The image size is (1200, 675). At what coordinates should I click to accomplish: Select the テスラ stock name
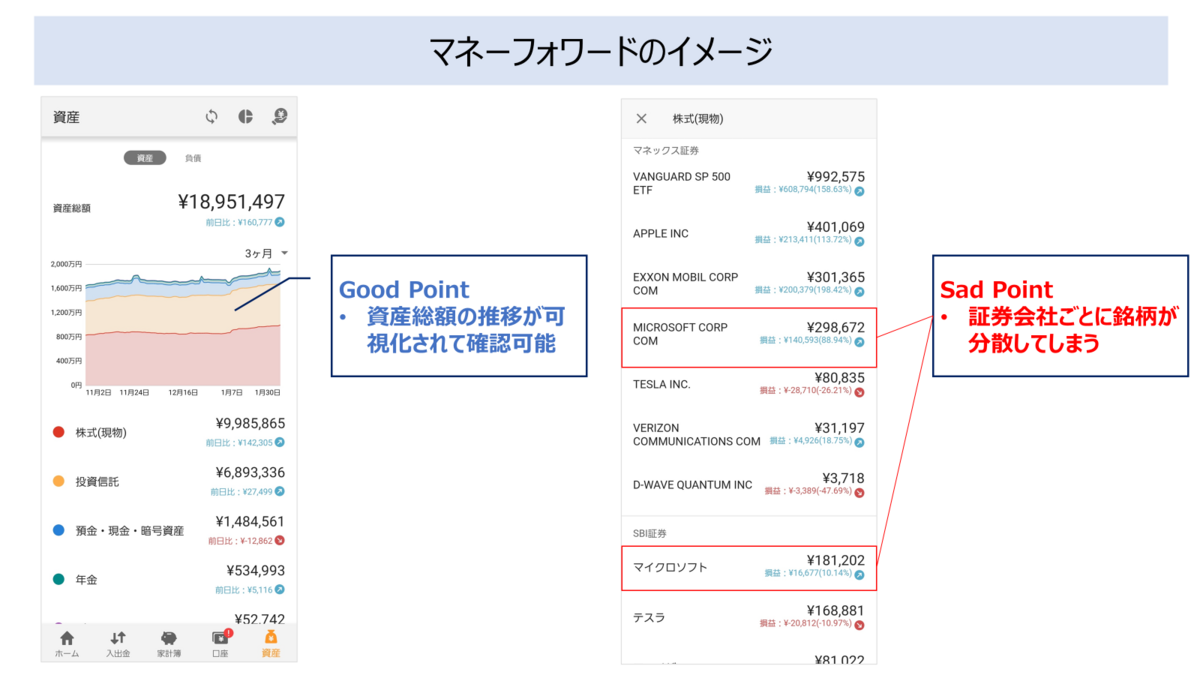pyautogui.click(x=649, y=617)
